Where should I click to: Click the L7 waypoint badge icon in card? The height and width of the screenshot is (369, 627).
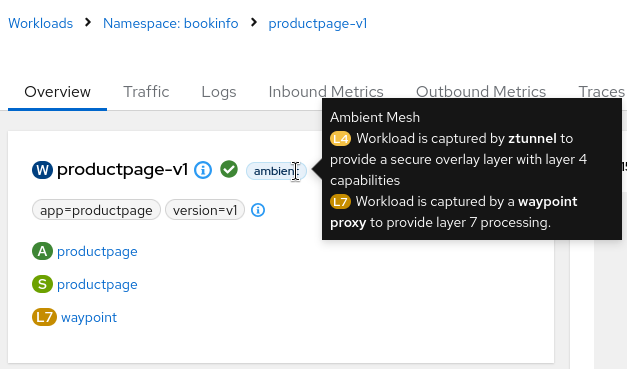coord(44,317)
